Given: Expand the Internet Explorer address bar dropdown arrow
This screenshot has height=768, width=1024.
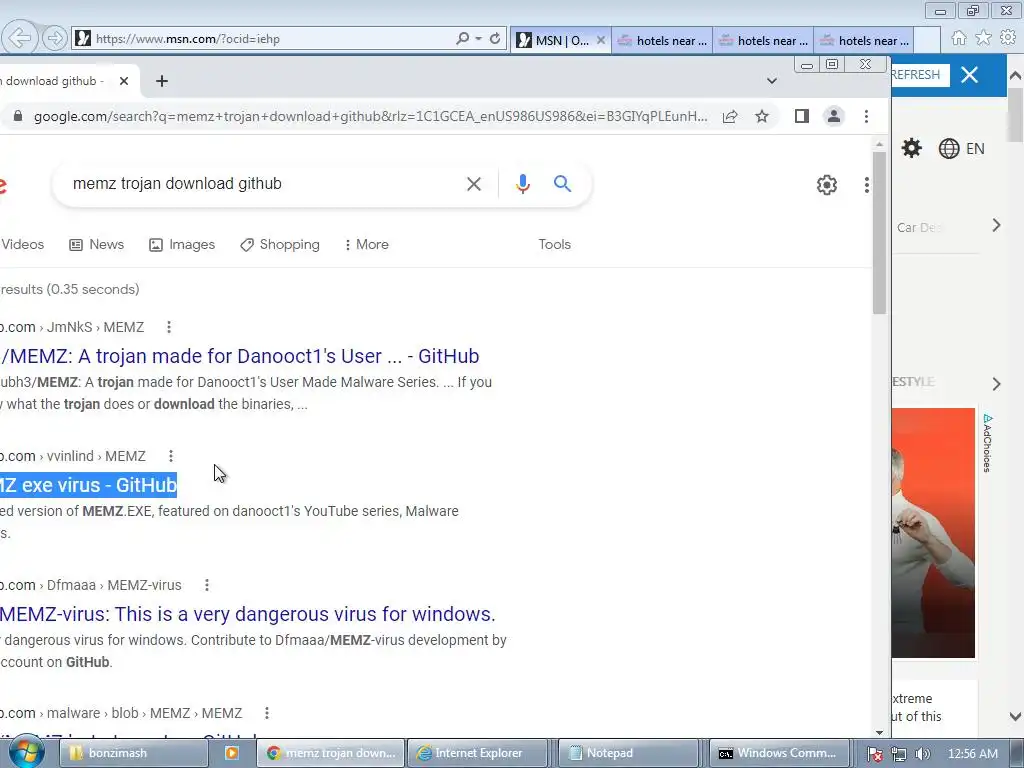Looking at the screenshot, I should click(479, 39).
